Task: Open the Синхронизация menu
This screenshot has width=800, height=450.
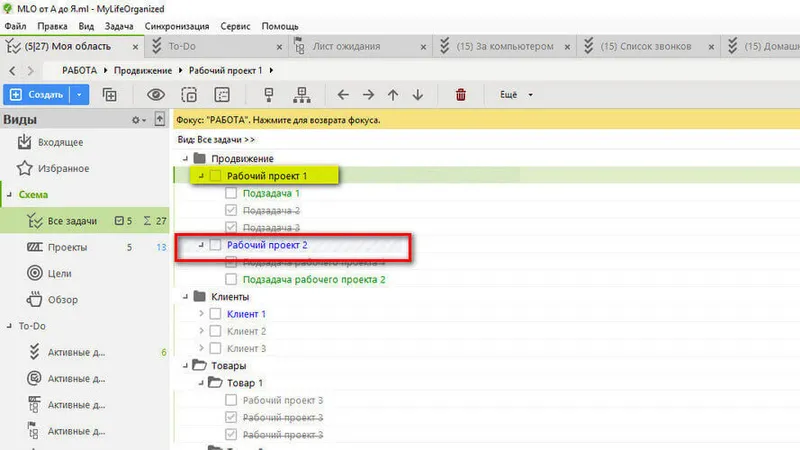Action: 177,26
